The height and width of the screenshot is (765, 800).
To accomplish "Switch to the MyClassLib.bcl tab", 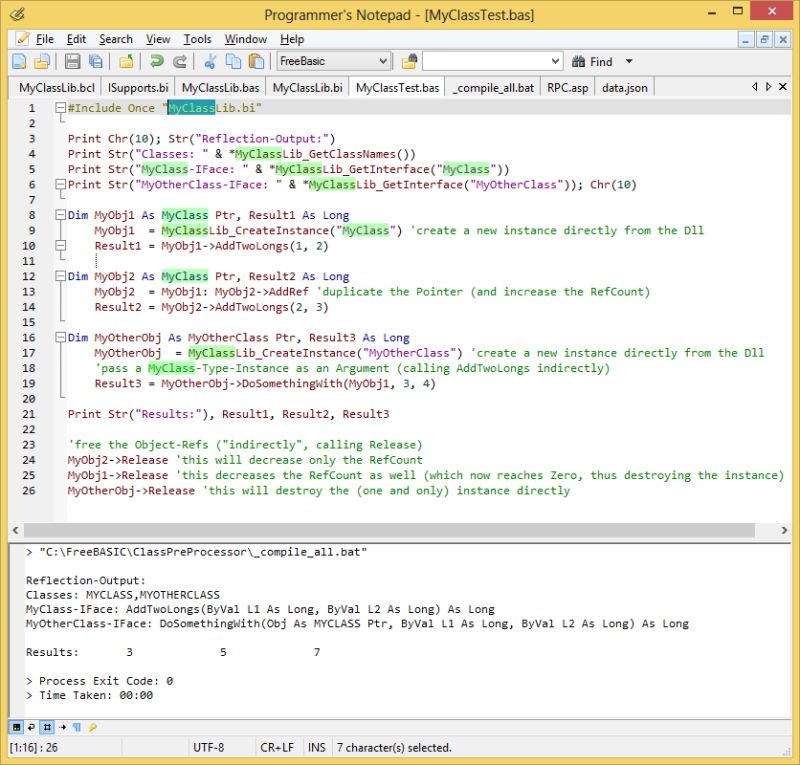I will coord(57,88).
